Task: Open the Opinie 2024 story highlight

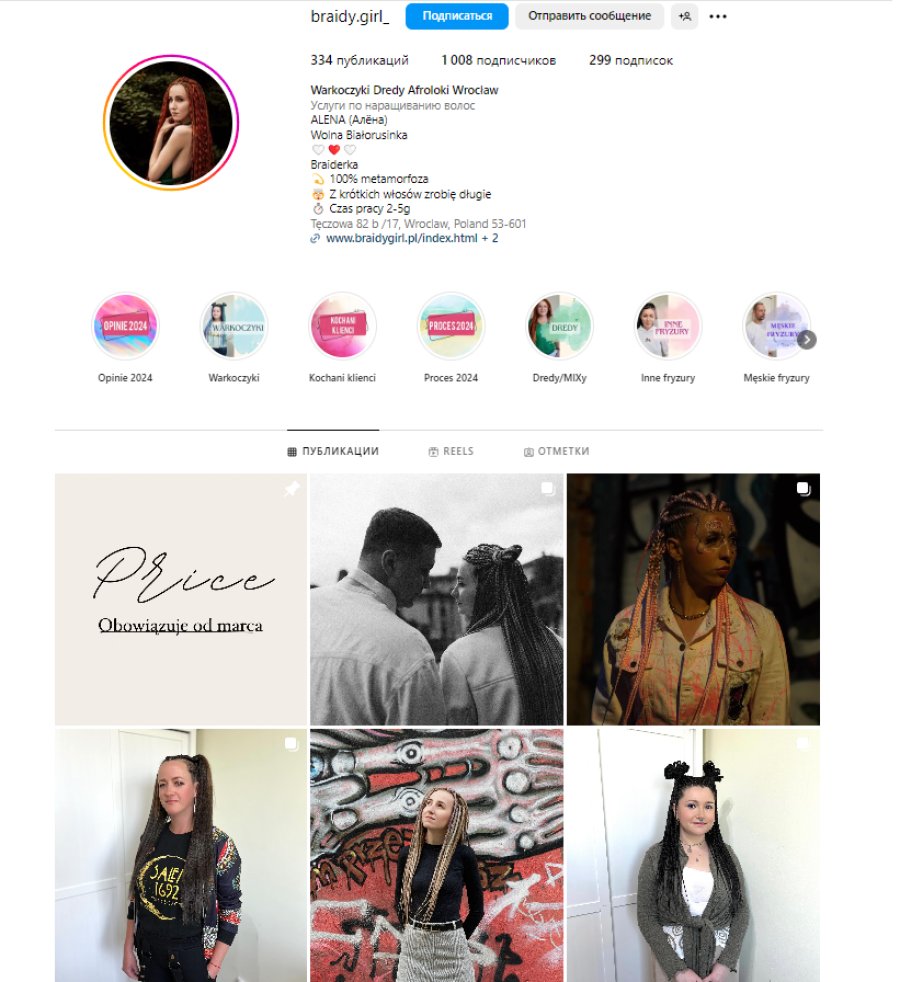Action: tap(125, 326)
